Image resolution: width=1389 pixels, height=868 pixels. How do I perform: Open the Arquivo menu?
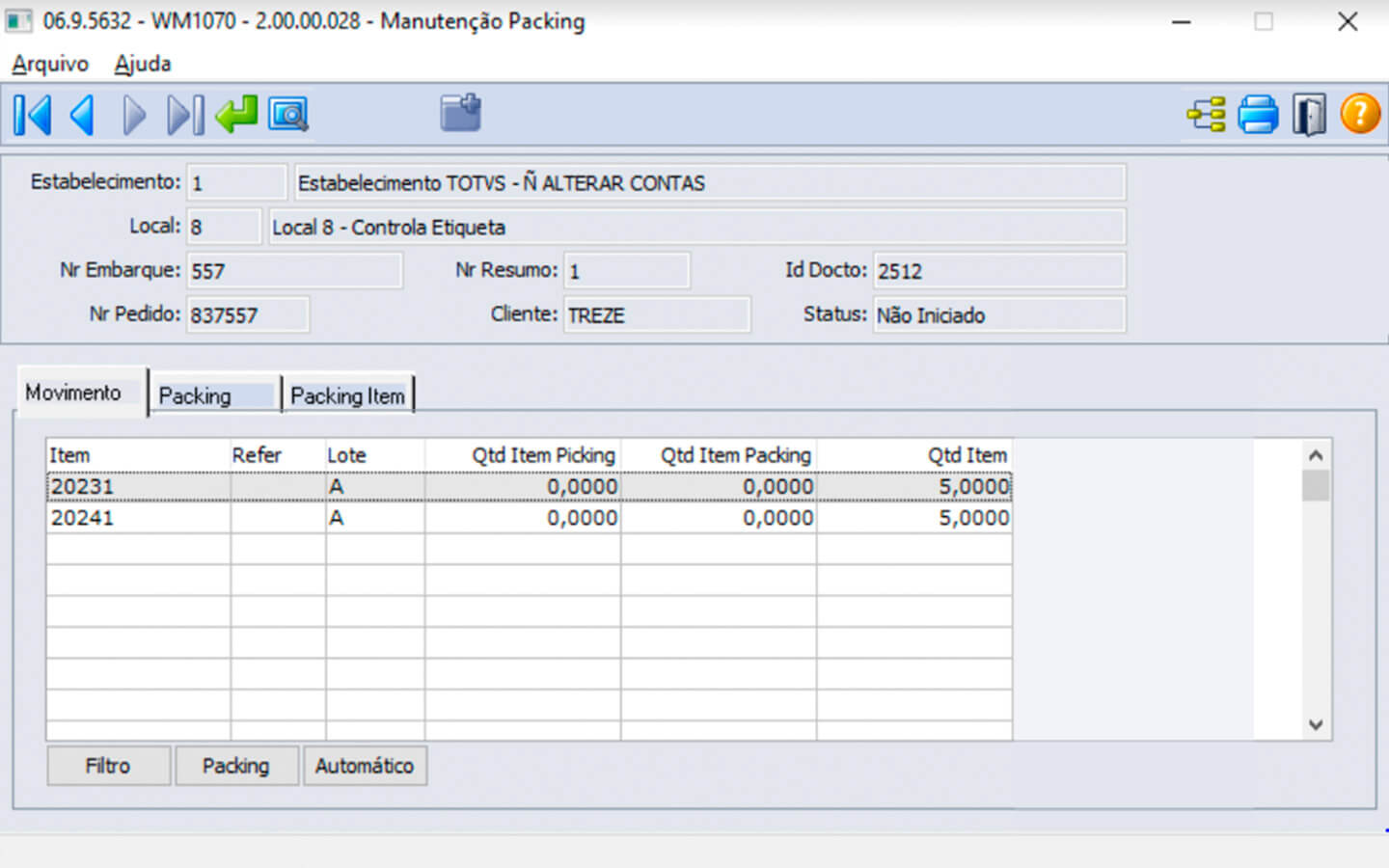[50, 64]
